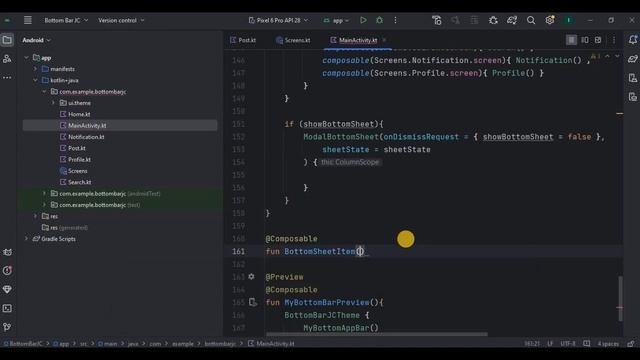
Task: Open the Notifications bell panel
Action: click(633, 40)
